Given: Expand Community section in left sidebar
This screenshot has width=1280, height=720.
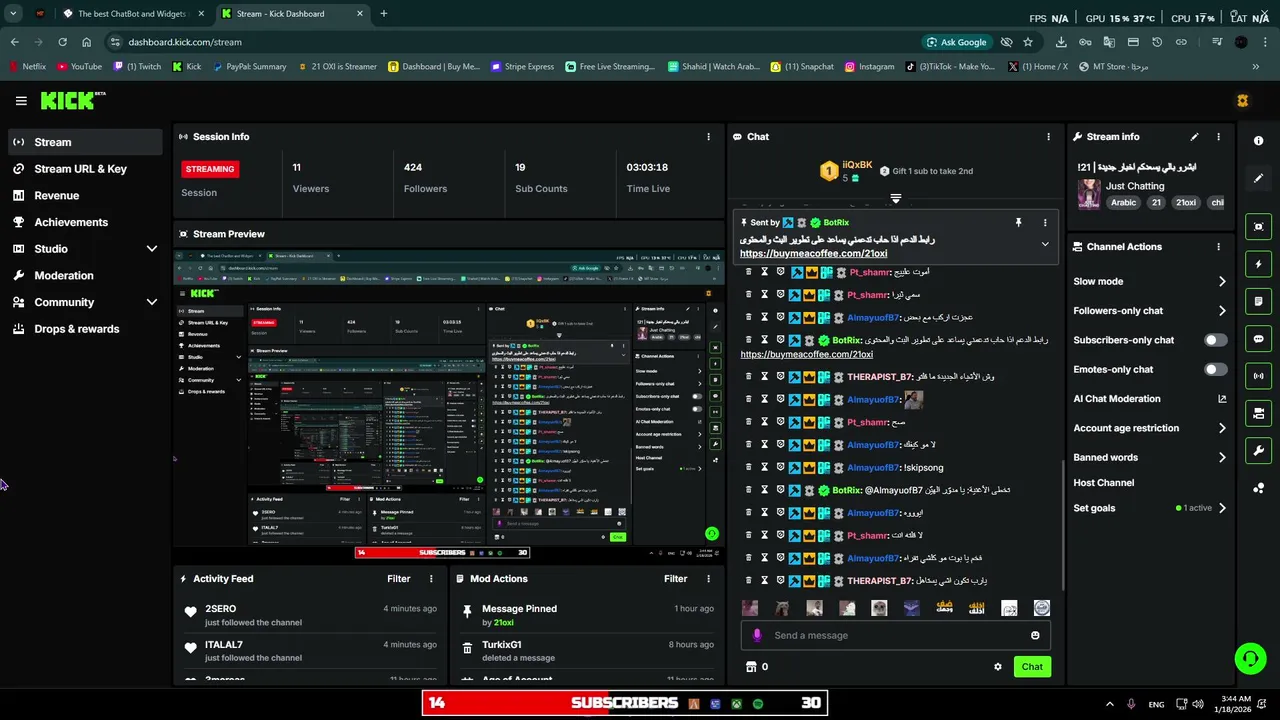Looking at the screenshot, I should [x=152, y=302].
